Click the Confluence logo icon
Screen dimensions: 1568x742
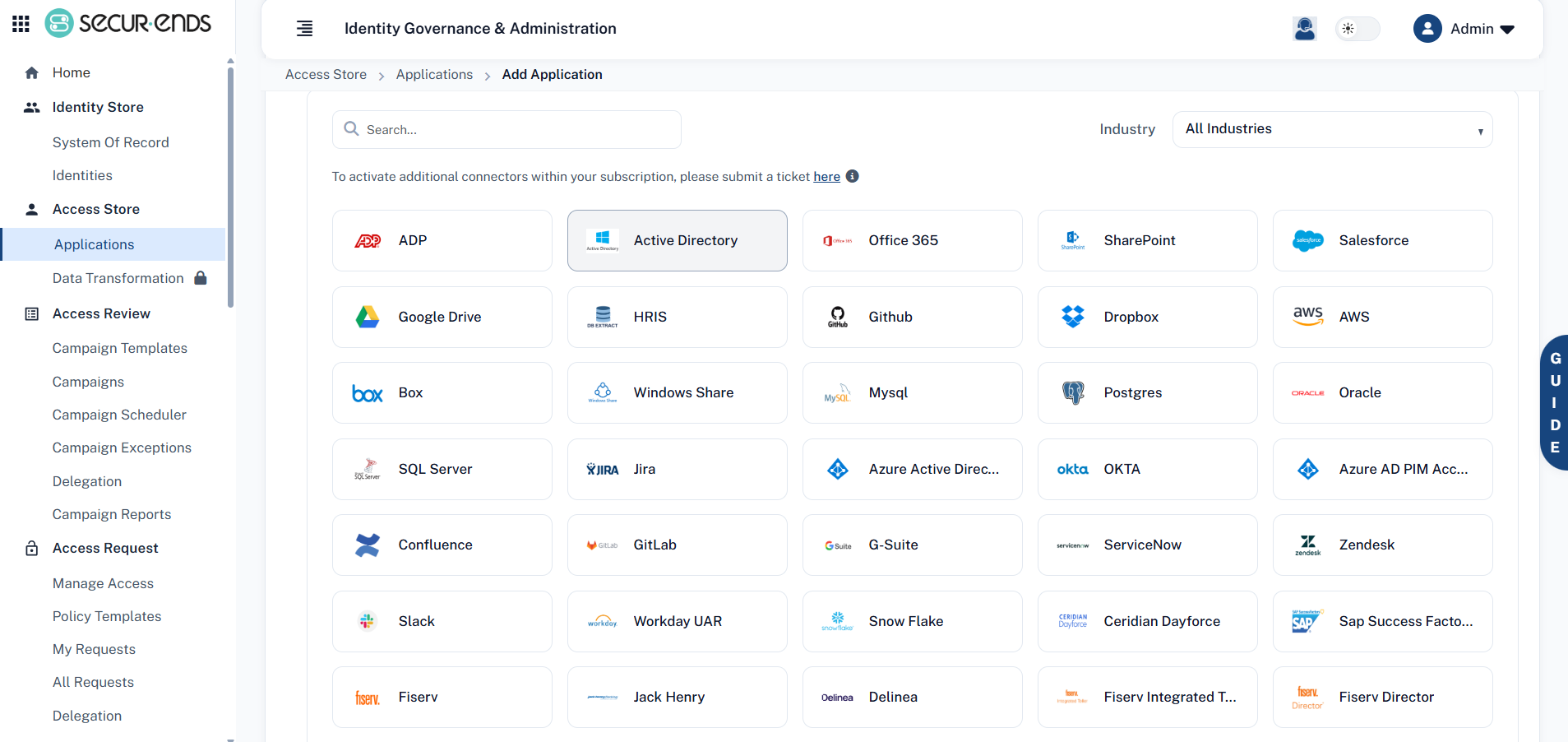click(368, 545)
